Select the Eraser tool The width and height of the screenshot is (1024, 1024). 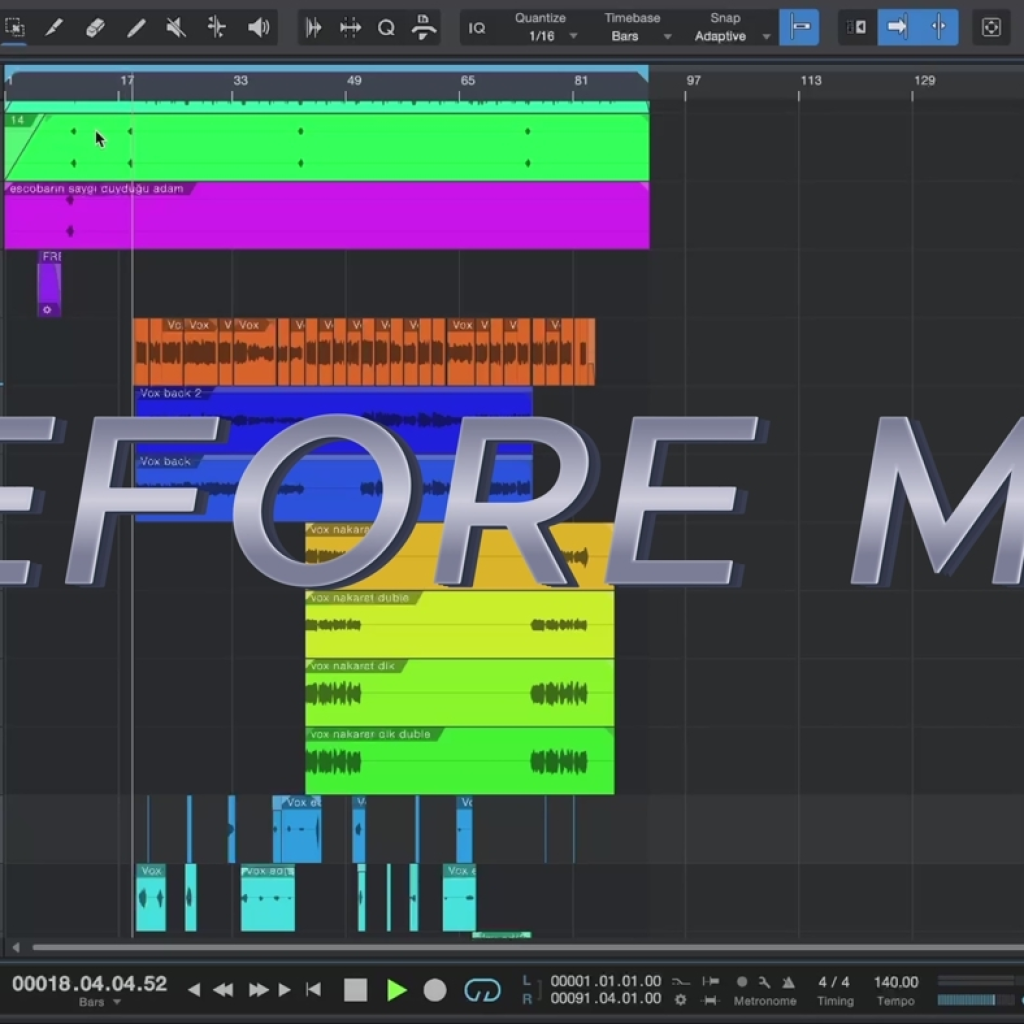95,27
